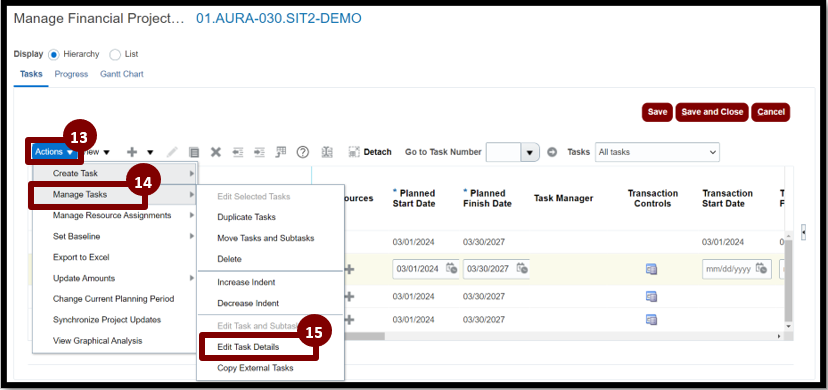Choose Export to Excel
Viewport: 828px width, 390px height.
click(x=115, y=257)
